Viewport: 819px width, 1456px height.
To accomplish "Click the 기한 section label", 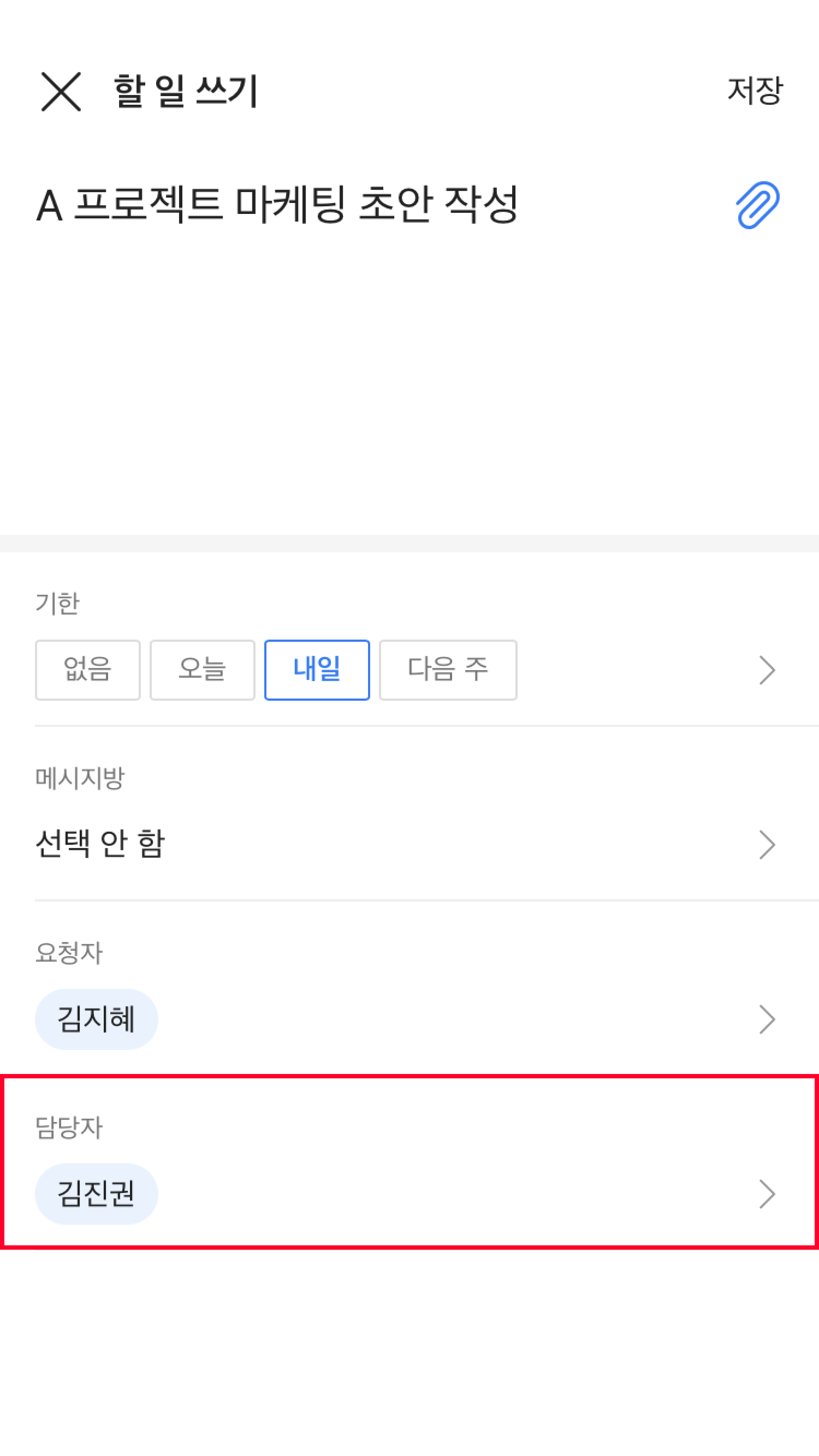I will click(58, 604).
